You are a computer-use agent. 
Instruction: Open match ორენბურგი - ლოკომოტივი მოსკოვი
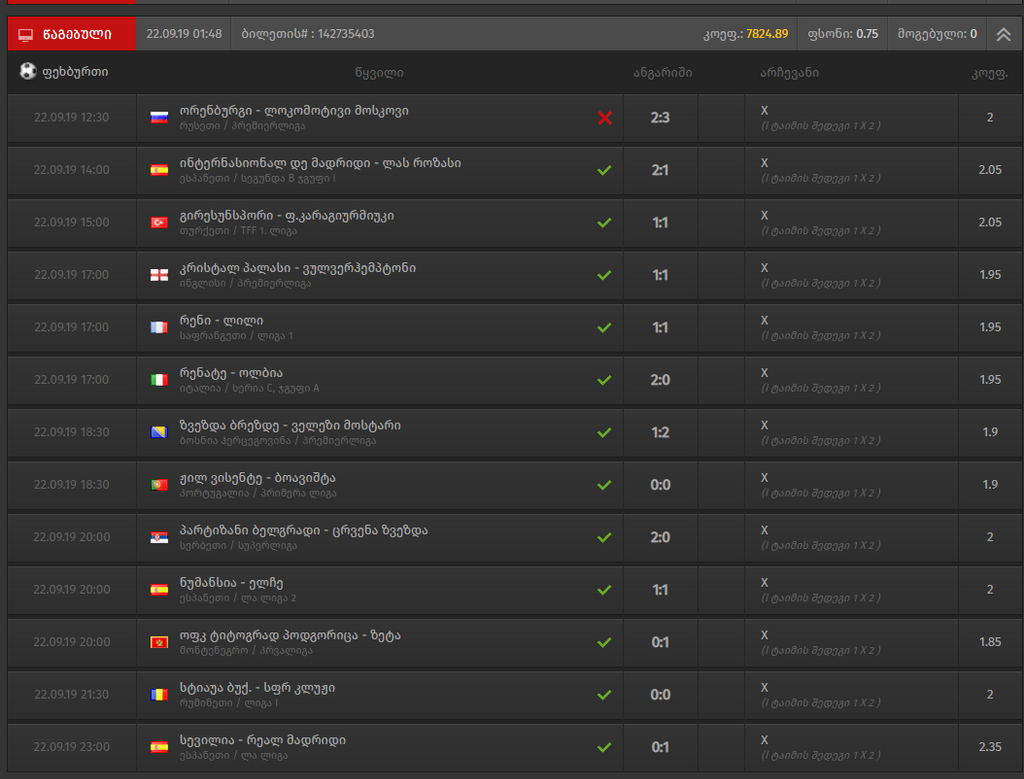click(x=294, y=111)
